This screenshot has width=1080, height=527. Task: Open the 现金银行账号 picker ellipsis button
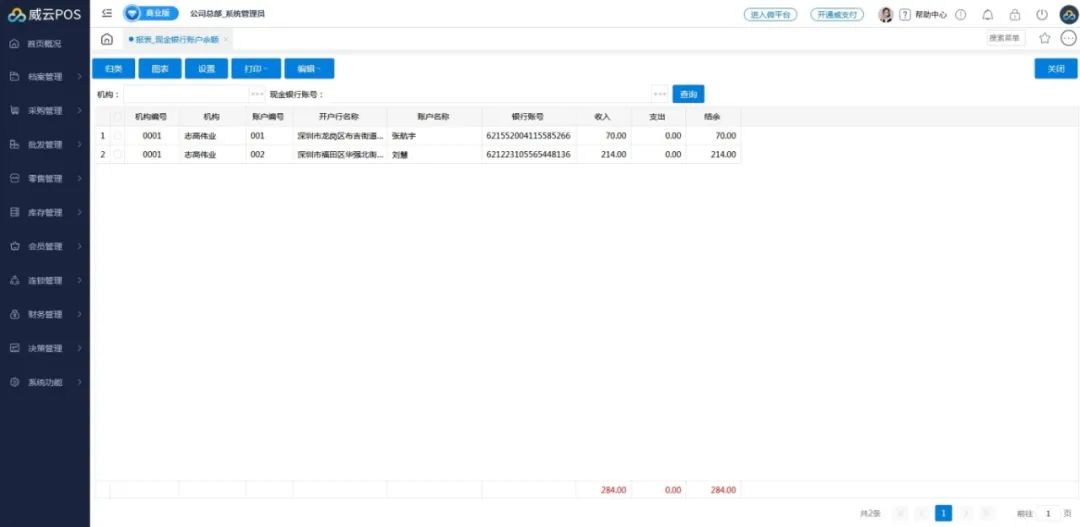pyautogui.click(x=660, y=94)
